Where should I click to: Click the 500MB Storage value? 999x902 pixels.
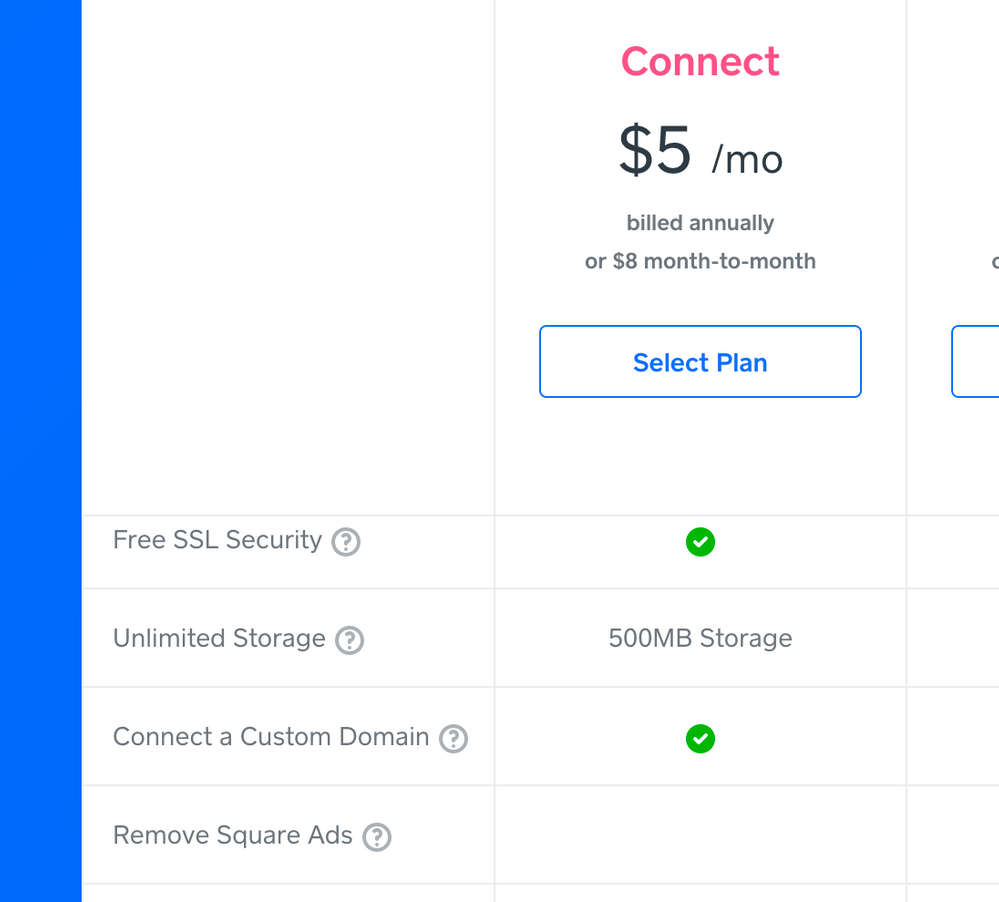(x=700, y=639)
